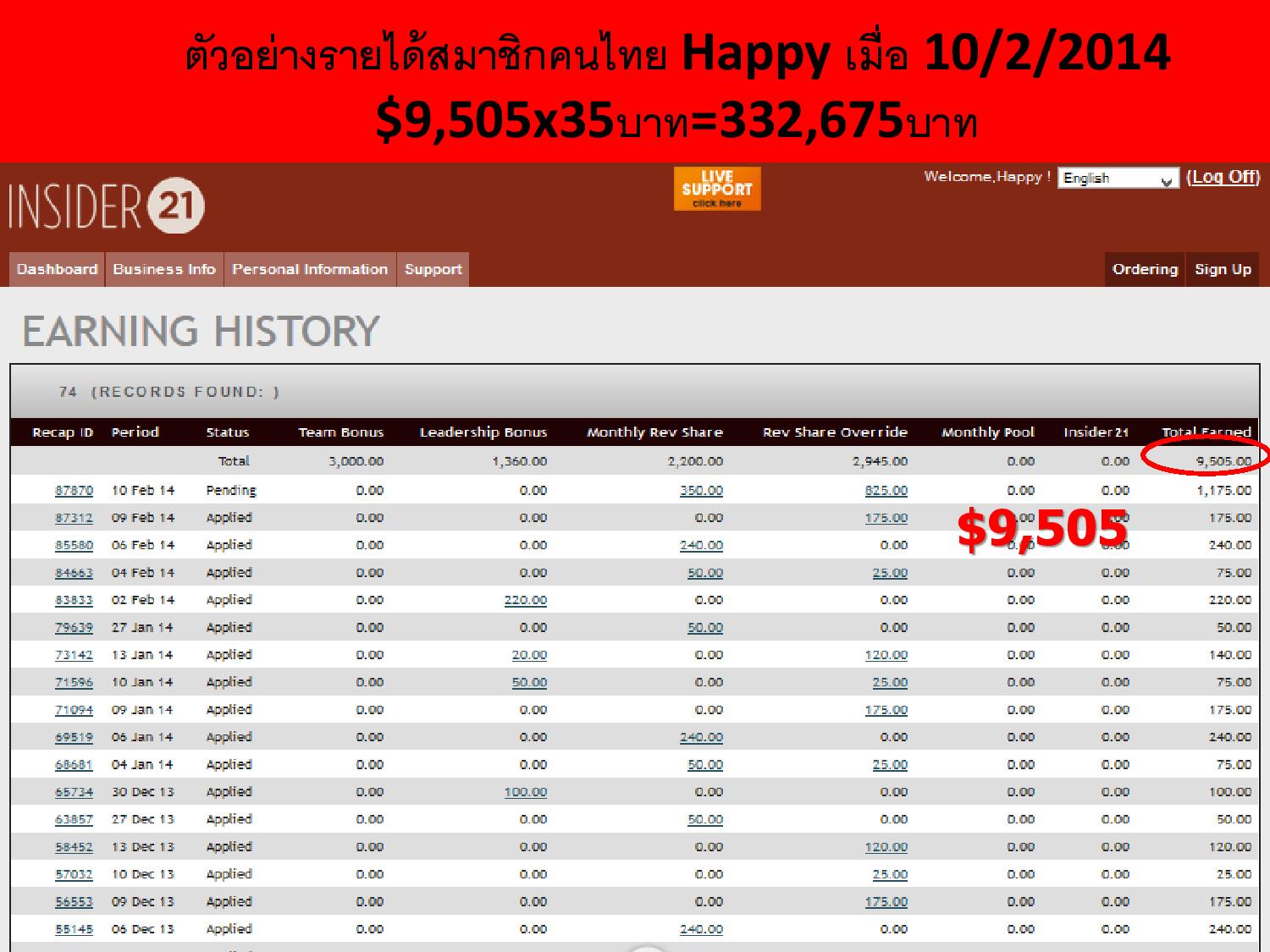Click the 220.00 Leadership Bonus link
The image size is (1270, 952).
coord(525,600)
